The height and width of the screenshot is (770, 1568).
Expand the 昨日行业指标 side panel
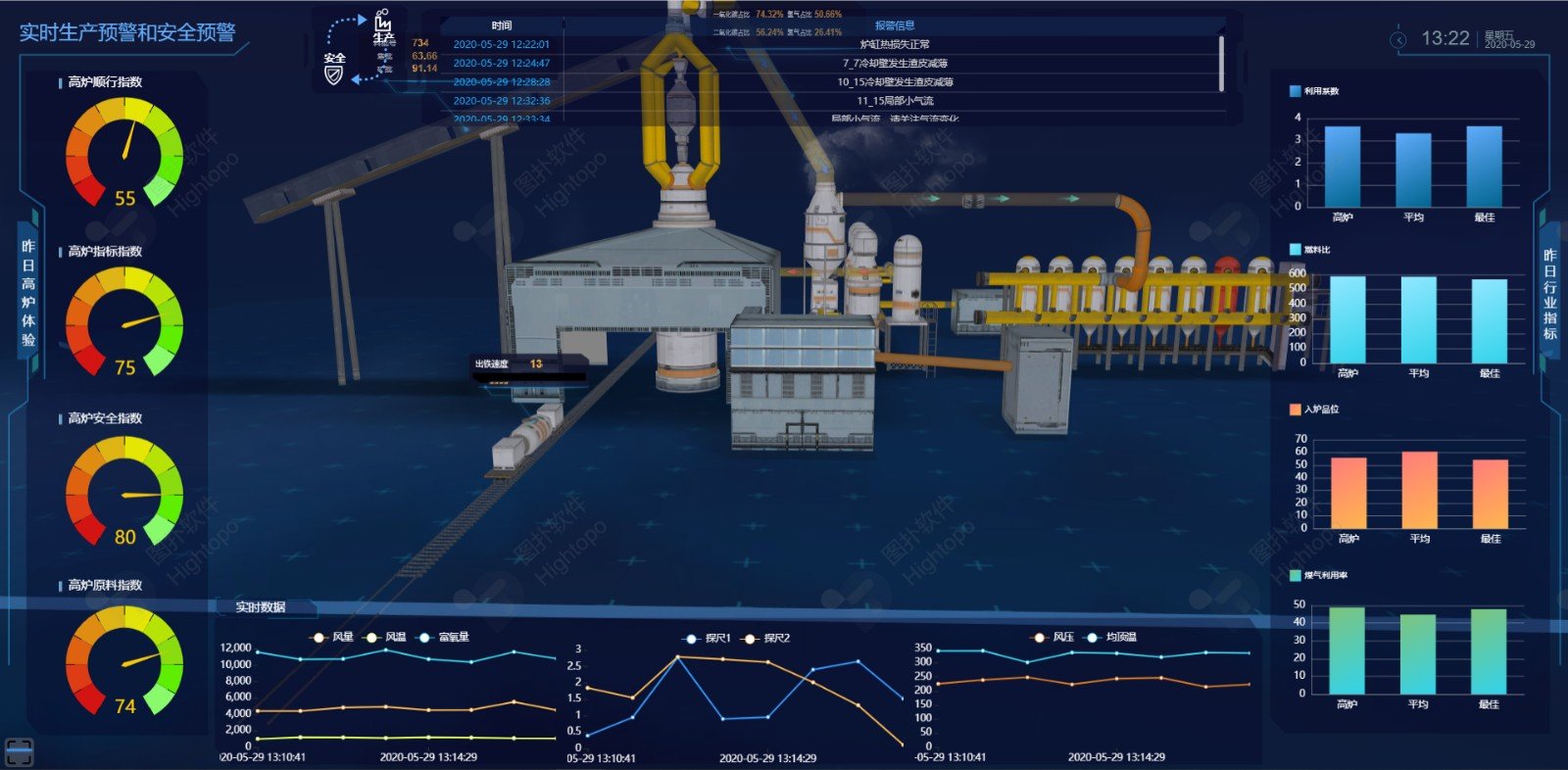pyautogui.click(x=1549, y=294)
